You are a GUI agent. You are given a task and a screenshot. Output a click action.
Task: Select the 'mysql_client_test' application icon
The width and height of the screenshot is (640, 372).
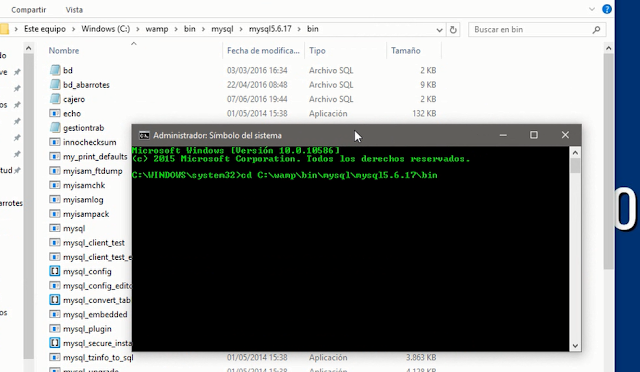(x=55, y=243)
